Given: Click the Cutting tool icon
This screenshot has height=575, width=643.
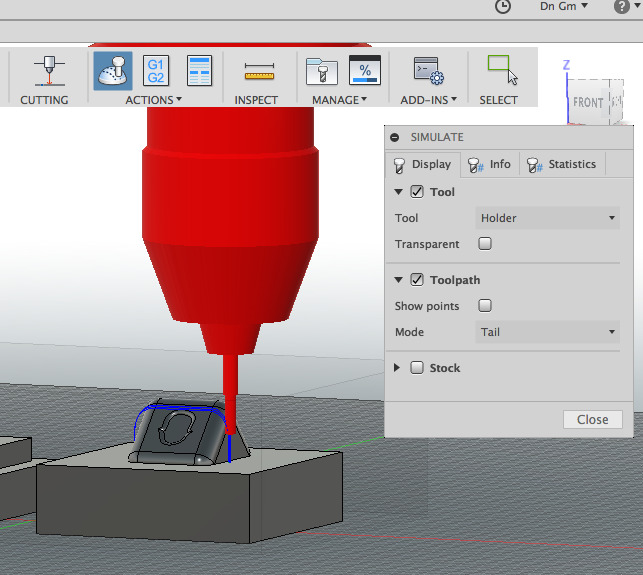Looking at the screenshot, I should coord(45,71).
